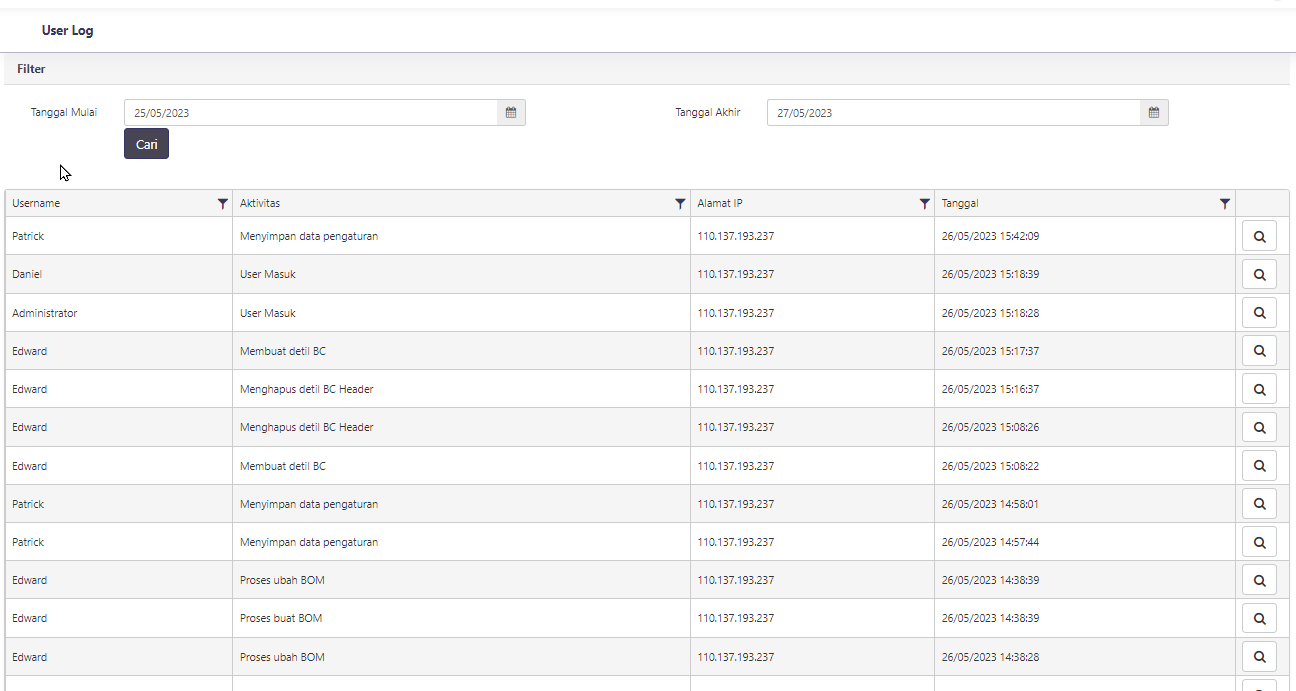Open filter on Alamat IP column
This screenshot has width=1296, height=691.
pos(925,204)
